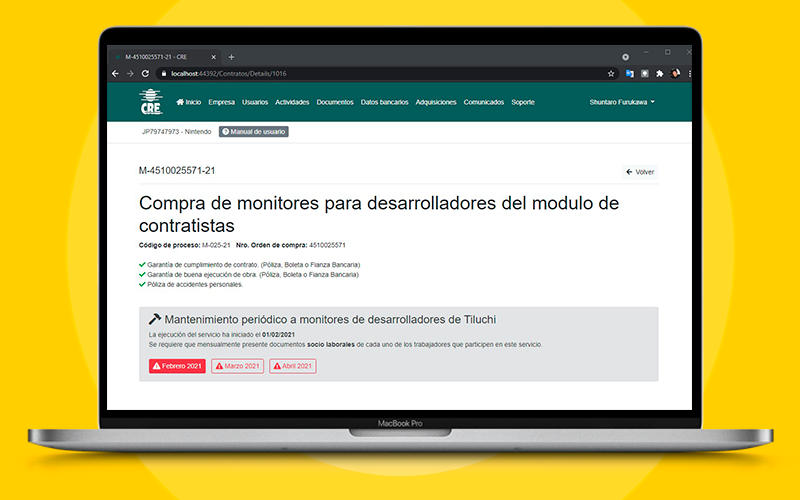This screenshot has height=500, width=800.
Task: Select the Marzo 2021 warning button
Action: 237,366
